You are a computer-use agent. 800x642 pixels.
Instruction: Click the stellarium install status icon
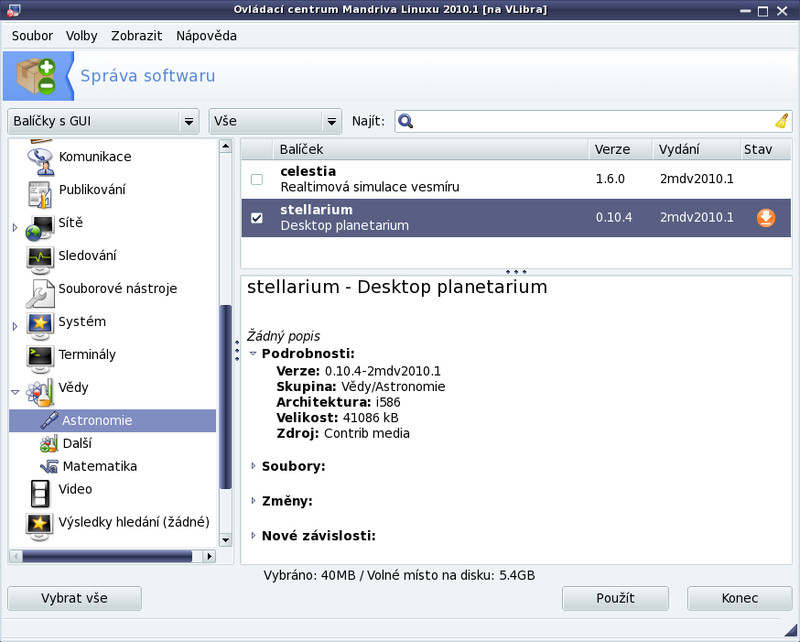766,218
